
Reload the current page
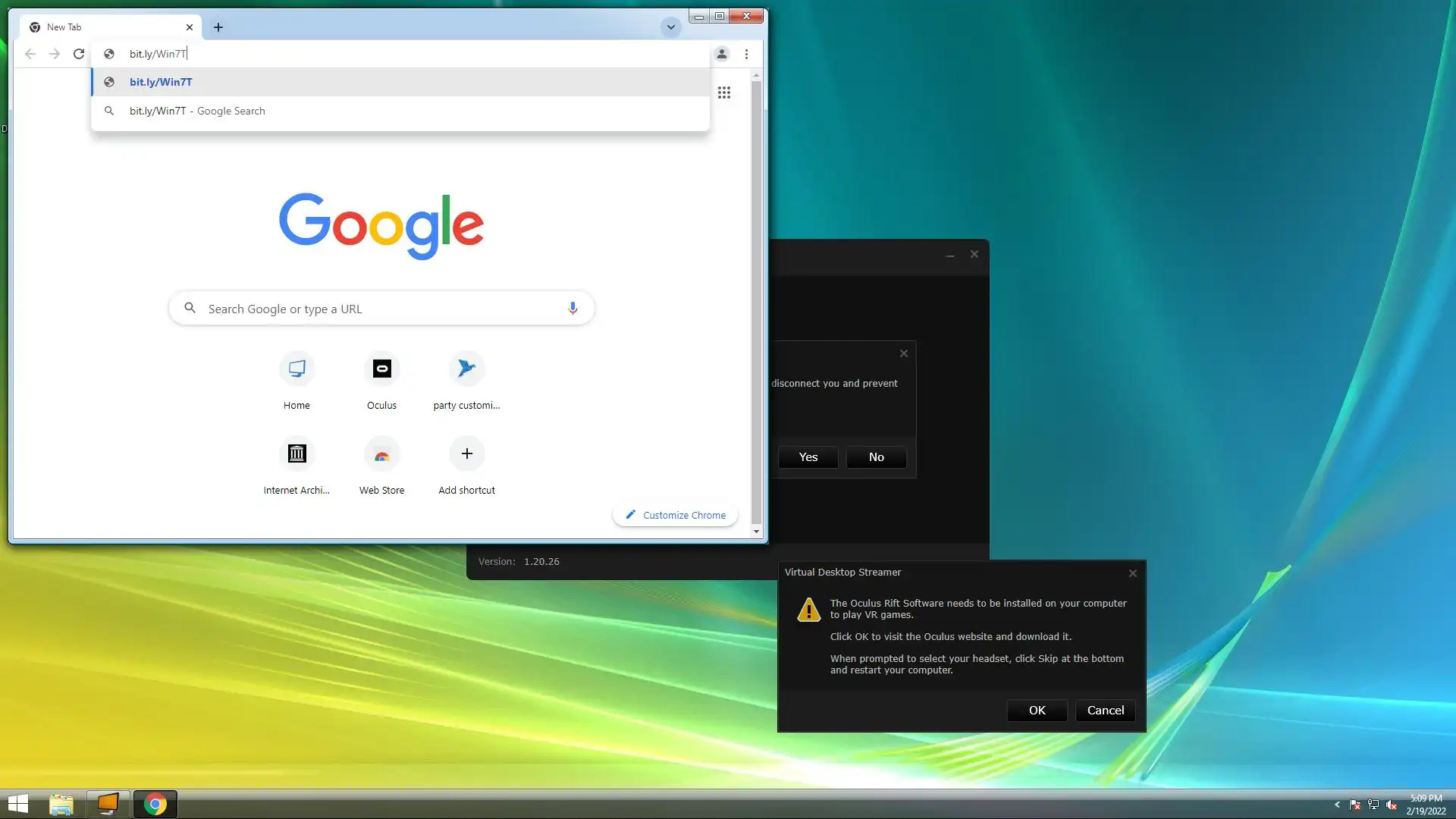click(79, 54)
